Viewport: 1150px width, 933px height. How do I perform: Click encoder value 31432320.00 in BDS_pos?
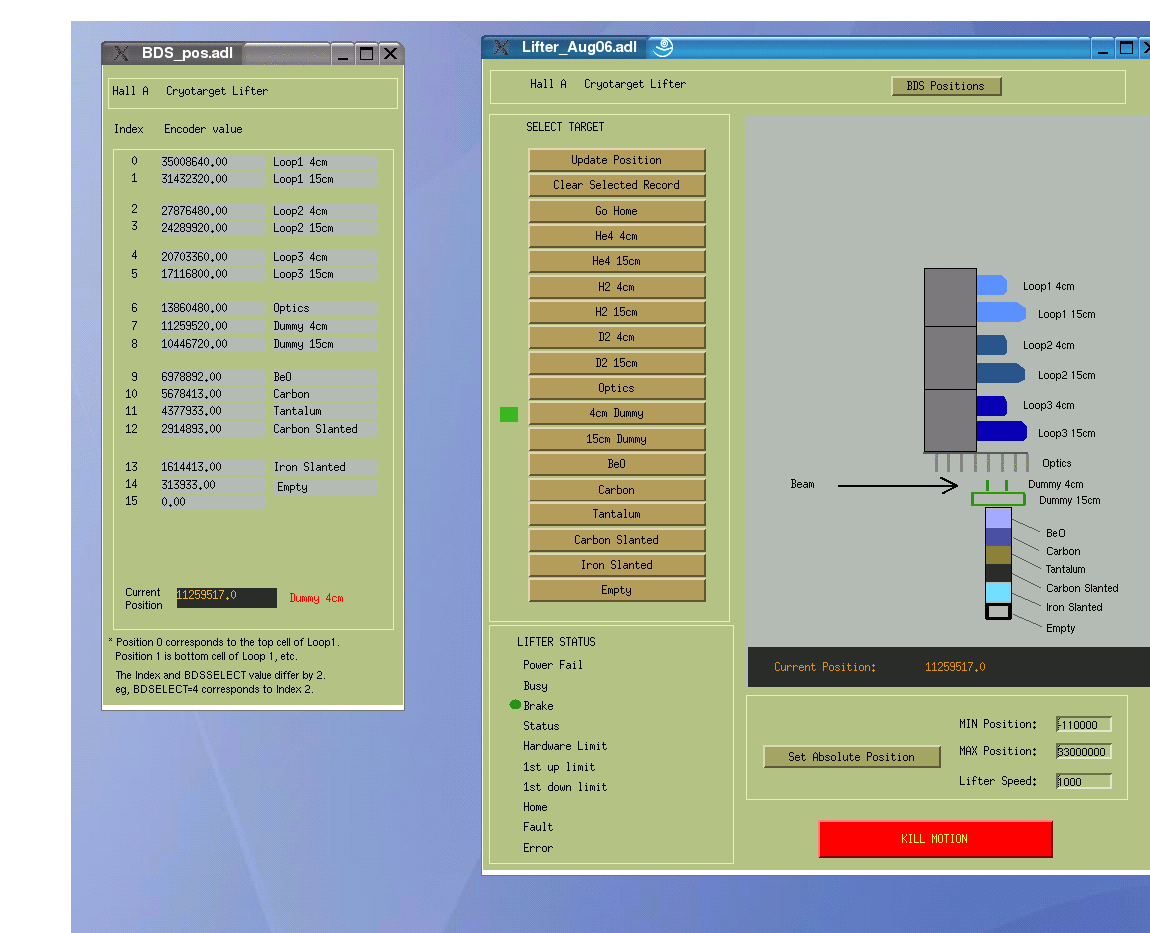pos(211,179)
